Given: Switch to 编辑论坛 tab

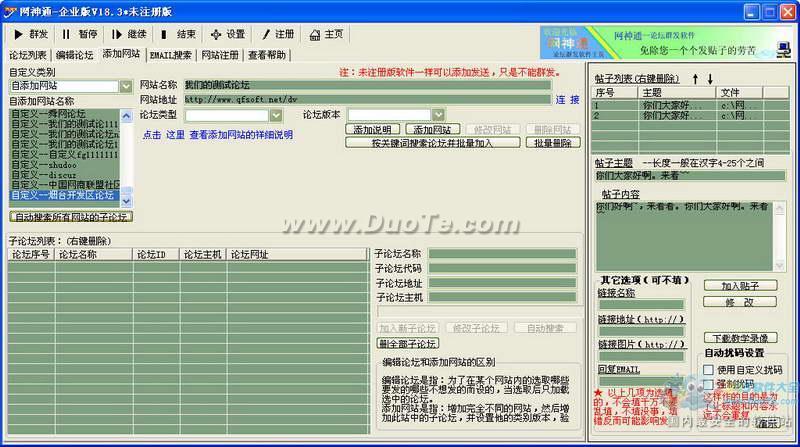Looking at the screenshot, I should (74, 55).
